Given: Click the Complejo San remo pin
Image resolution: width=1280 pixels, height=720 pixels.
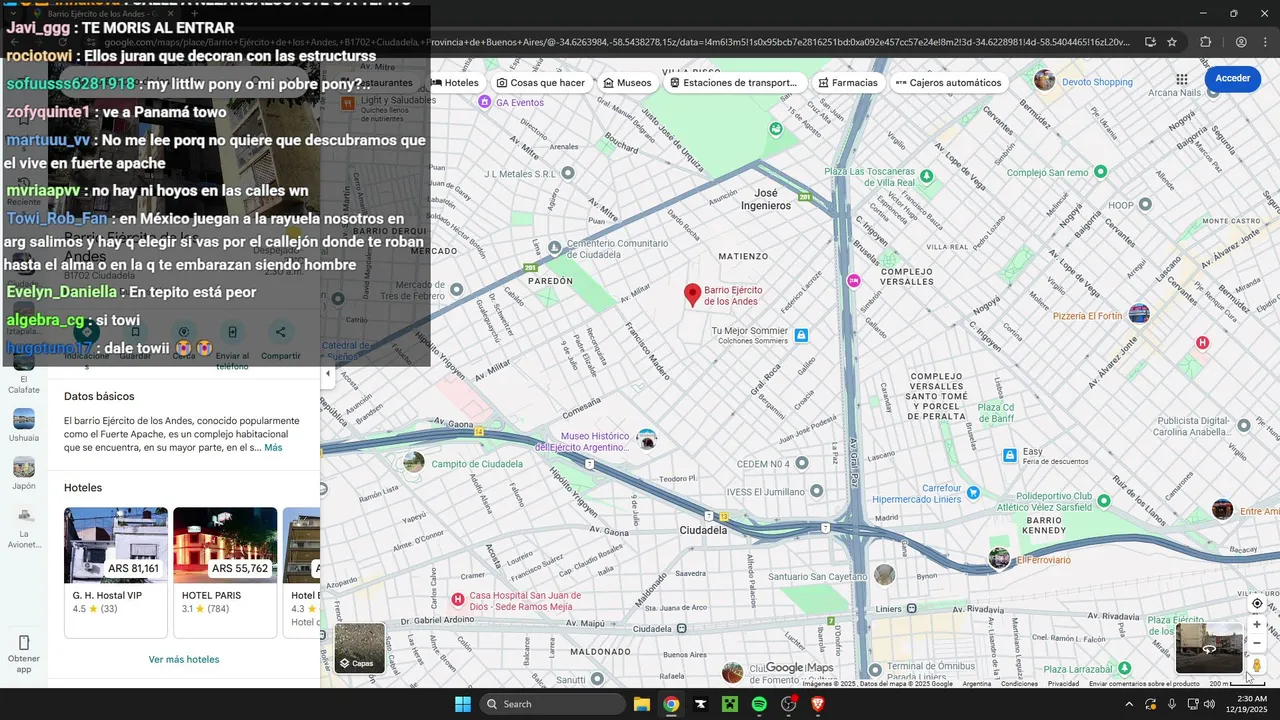Looking at the screenshot, I should point(1101,172).
